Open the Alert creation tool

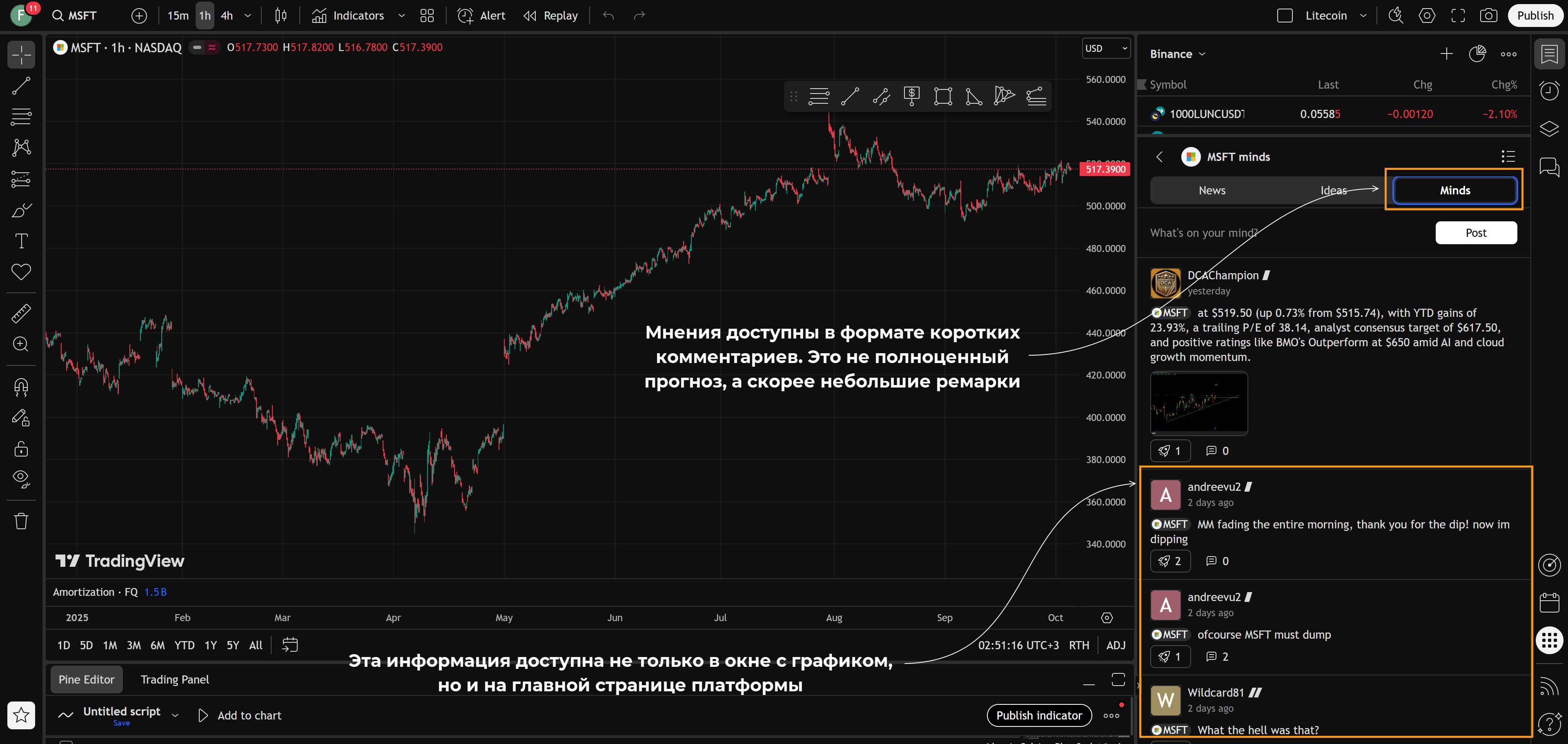coord(481,16)
